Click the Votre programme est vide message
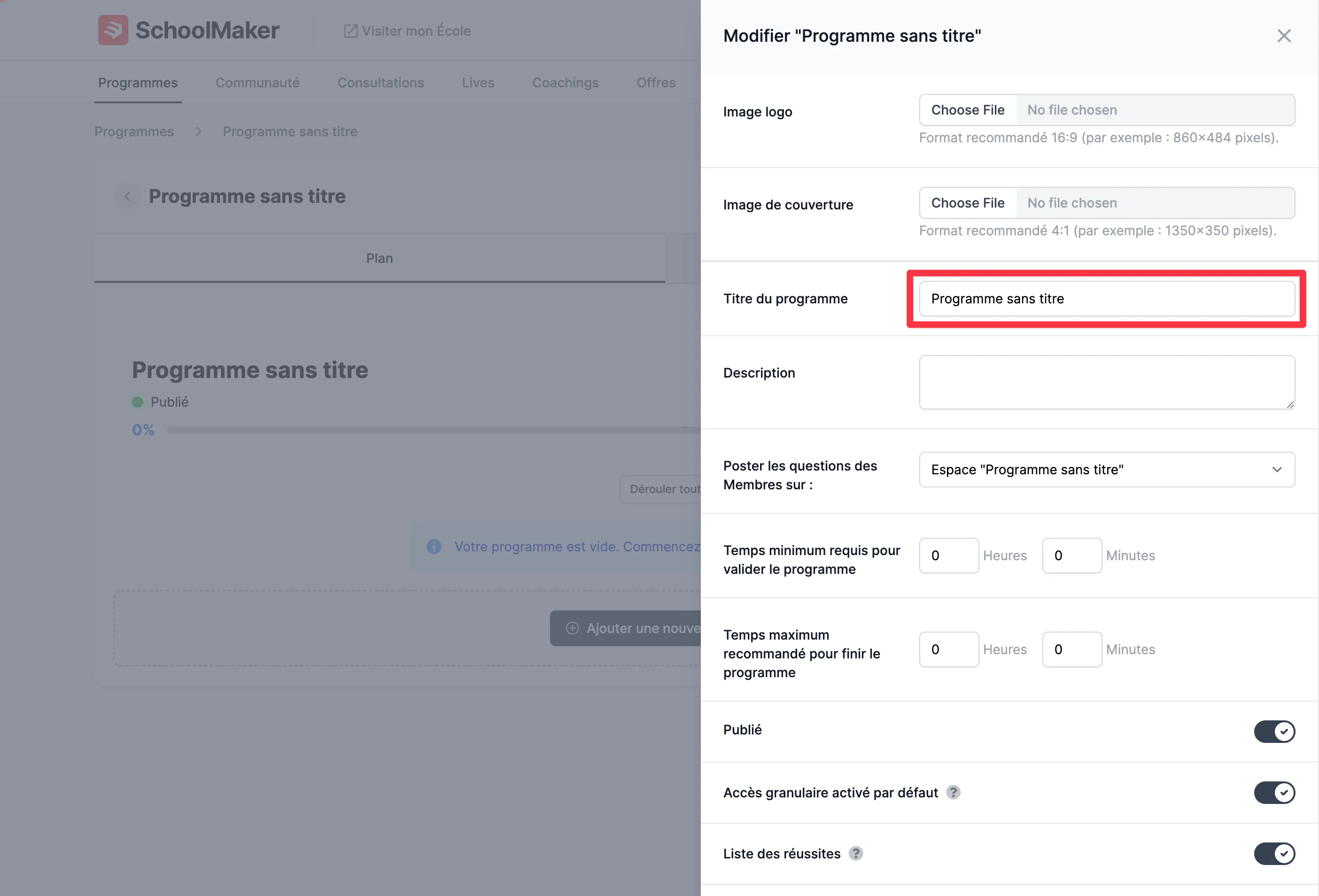This screenshot has width=1319, height=896. coord(577,547)
